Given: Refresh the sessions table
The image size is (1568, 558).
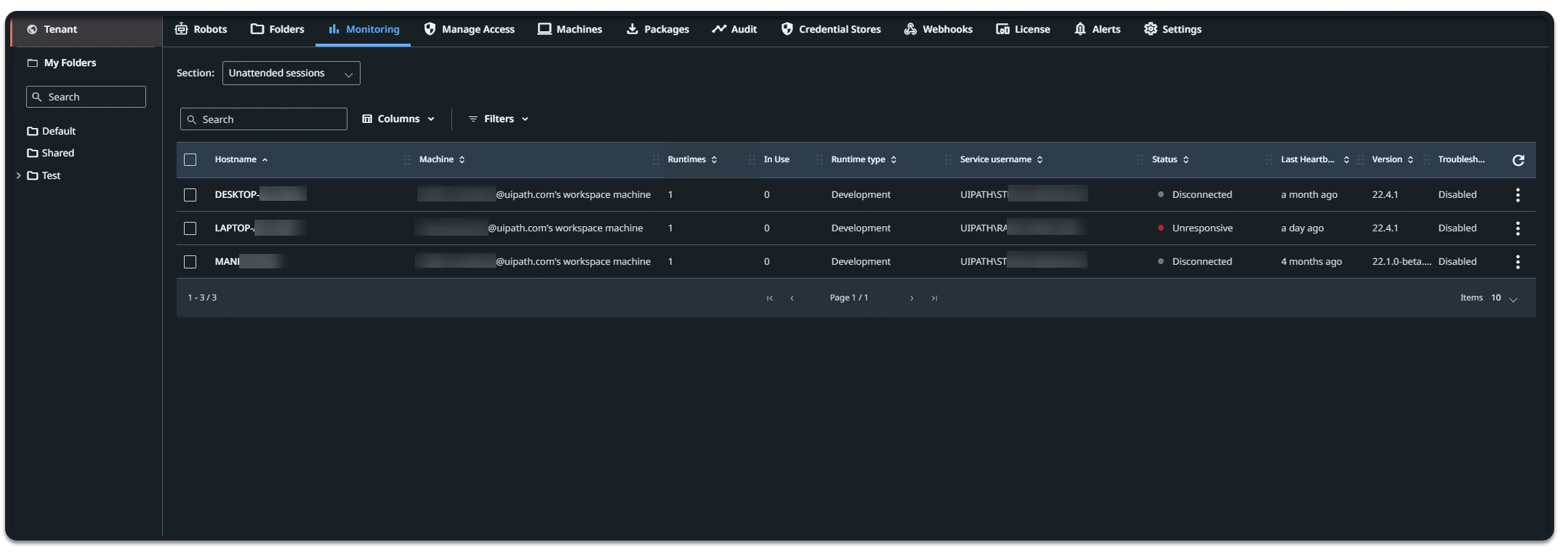Looking at the screenshot, I should coord(1518,160).
